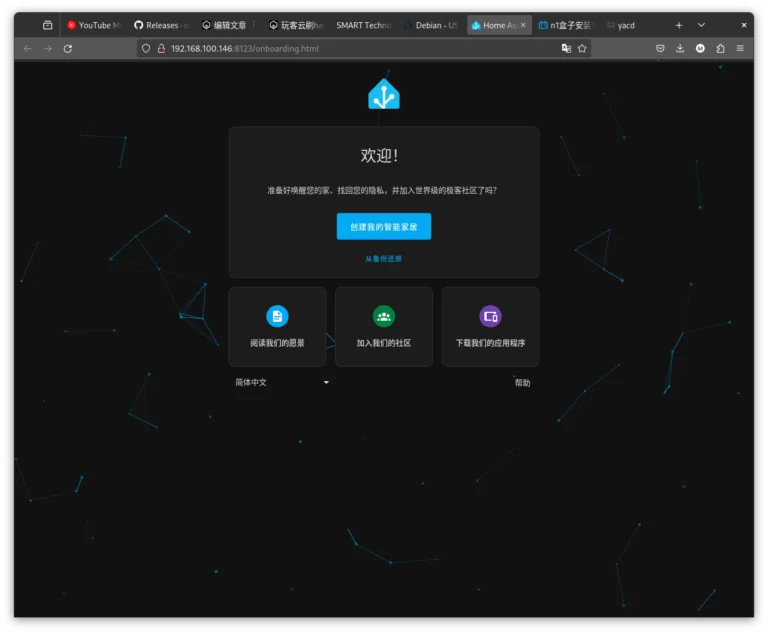Bookmark this page with the star icon
The image size is (768, 633).
(x=582, y=48)
